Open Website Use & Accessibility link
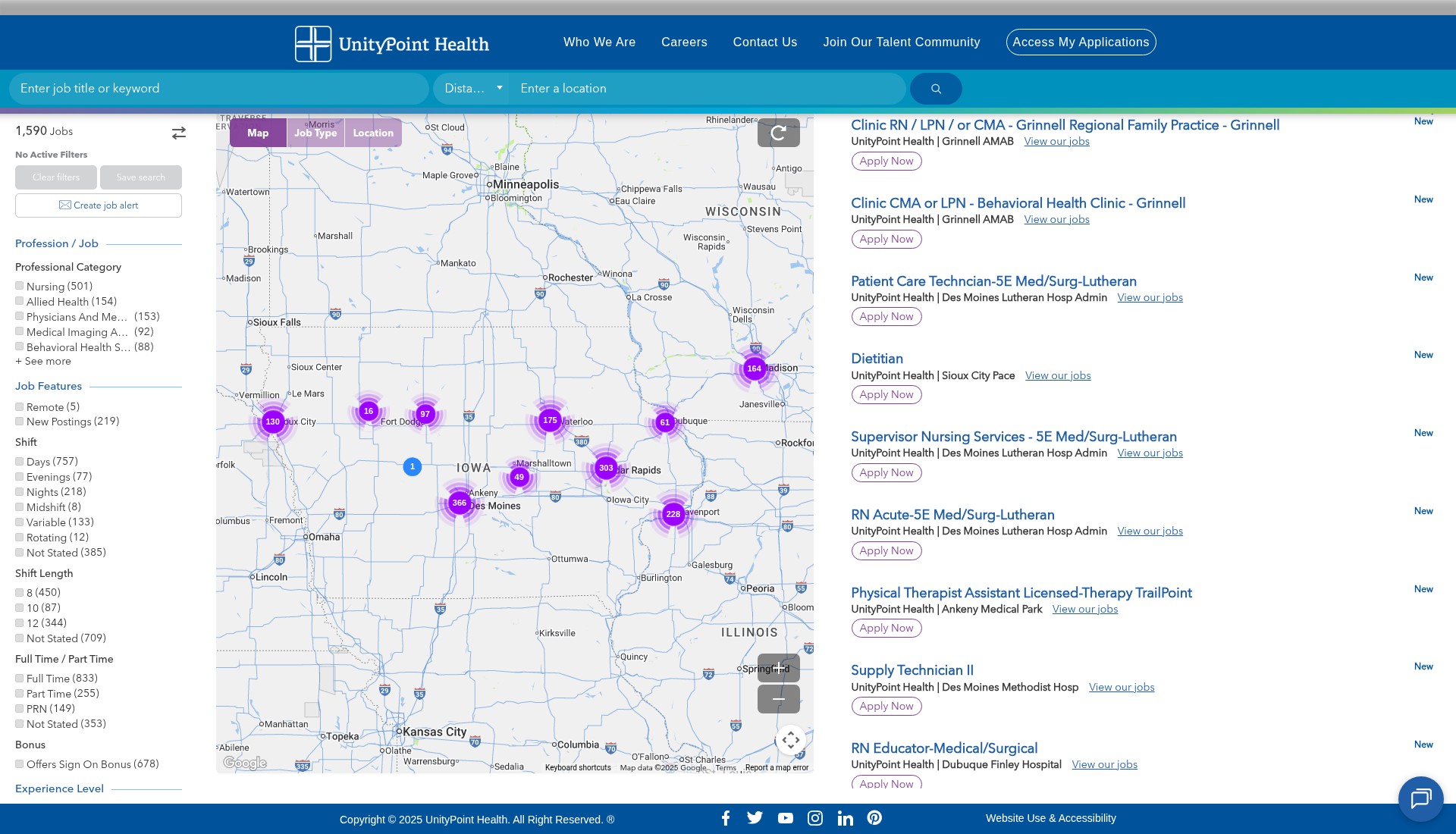Viewport: 1456px width, 834px height. [x=1051, y=818]
